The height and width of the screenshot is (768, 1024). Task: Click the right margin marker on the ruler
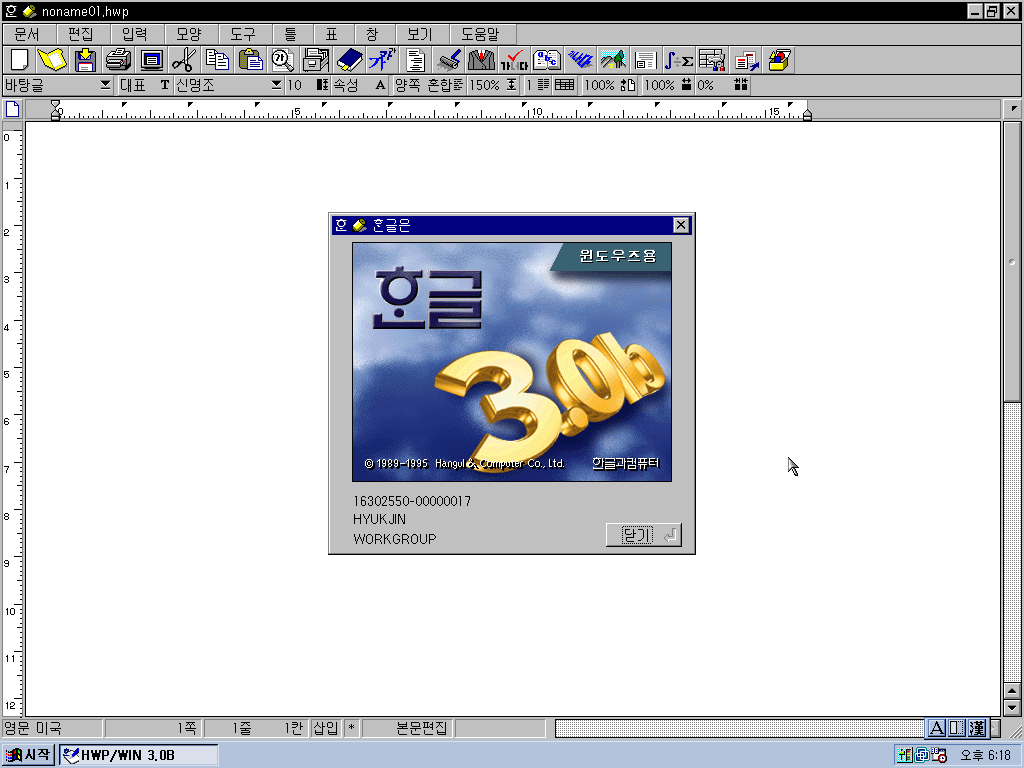coord(807,114)
